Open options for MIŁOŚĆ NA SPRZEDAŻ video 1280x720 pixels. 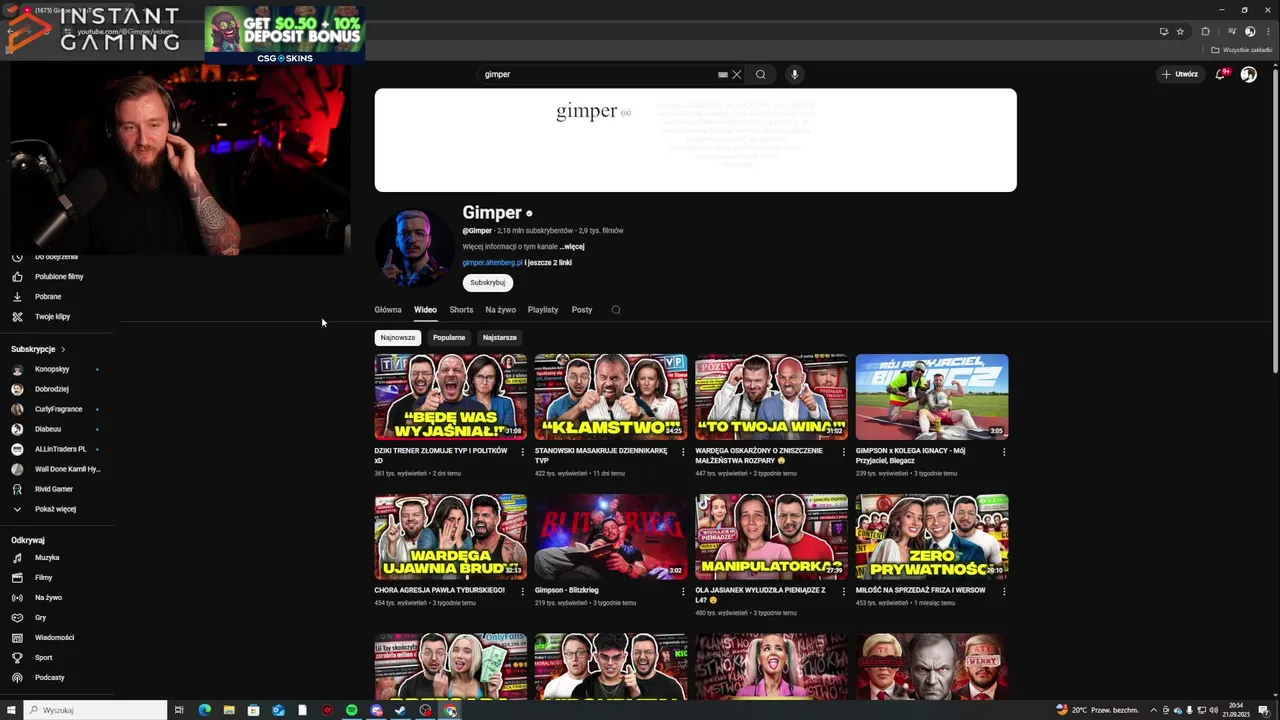1004,591
